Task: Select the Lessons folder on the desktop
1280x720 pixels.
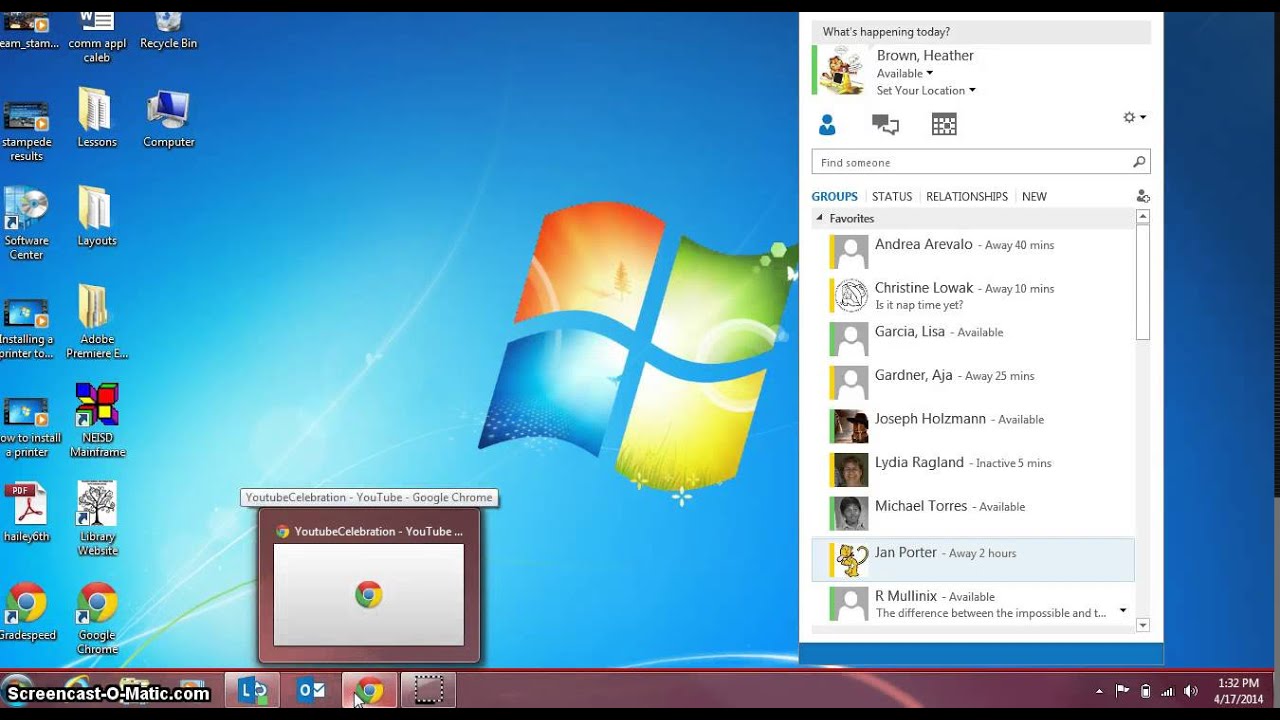Action: (x=97, y=119)
